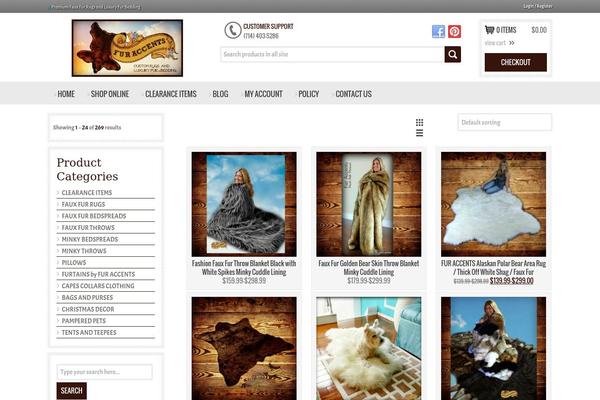Switch to list view layout

coord(419,133)
